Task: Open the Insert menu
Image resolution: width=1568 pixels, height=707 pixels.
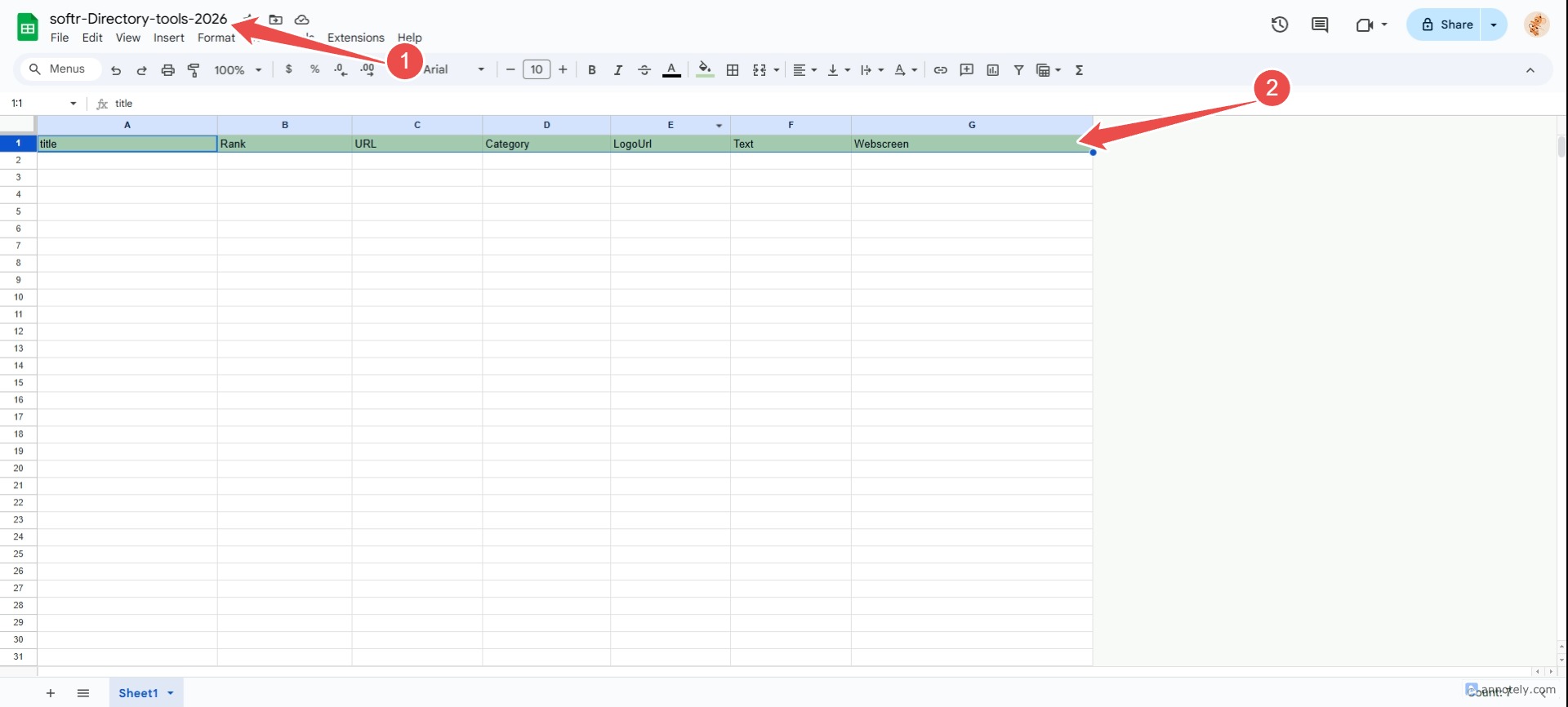Action: (168, 38)
